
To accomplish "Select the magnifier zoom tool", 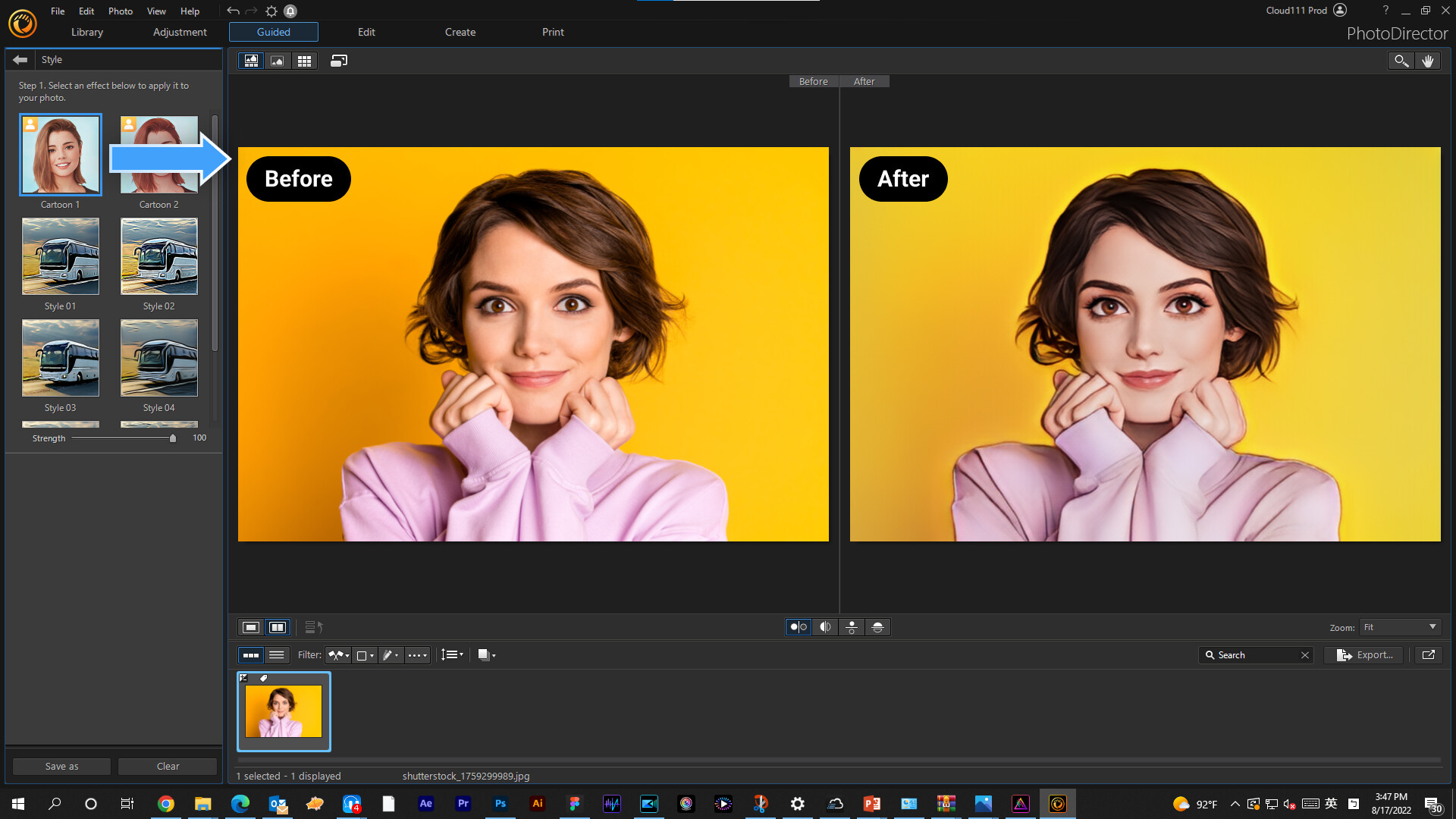I will (1401, 61).
